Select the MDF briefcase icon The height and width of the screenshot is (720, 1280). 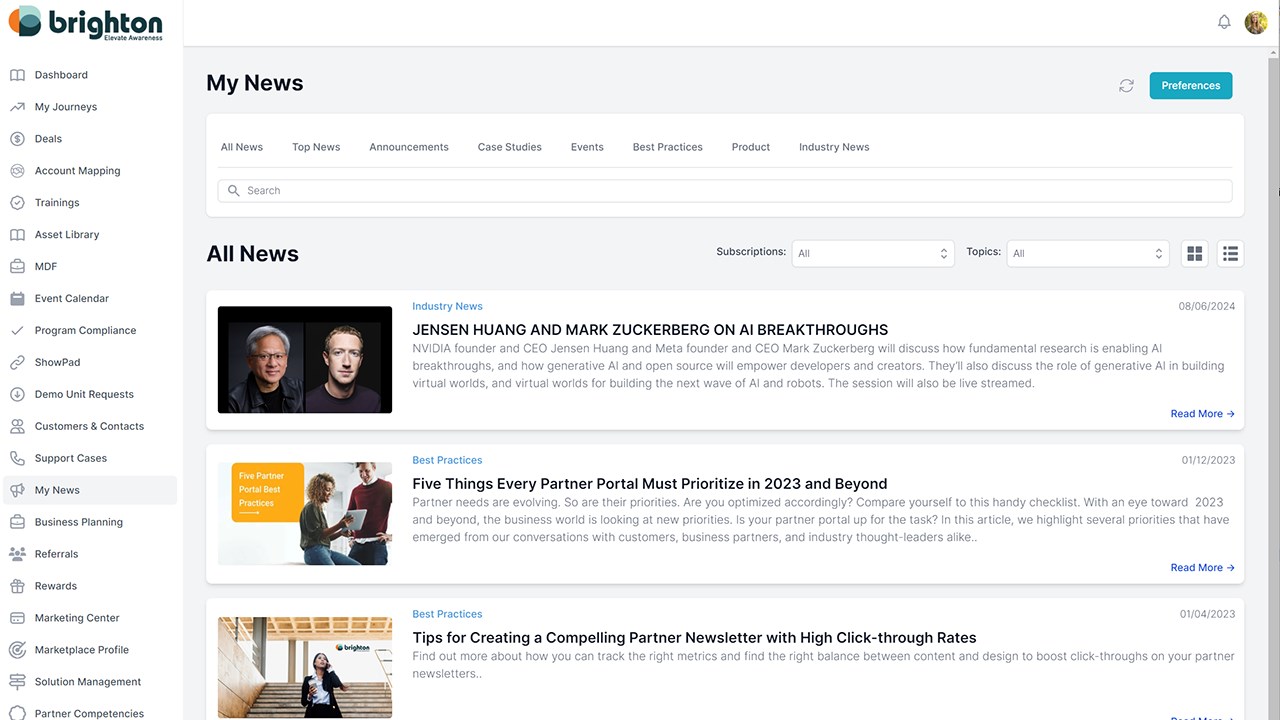[17, 267]
